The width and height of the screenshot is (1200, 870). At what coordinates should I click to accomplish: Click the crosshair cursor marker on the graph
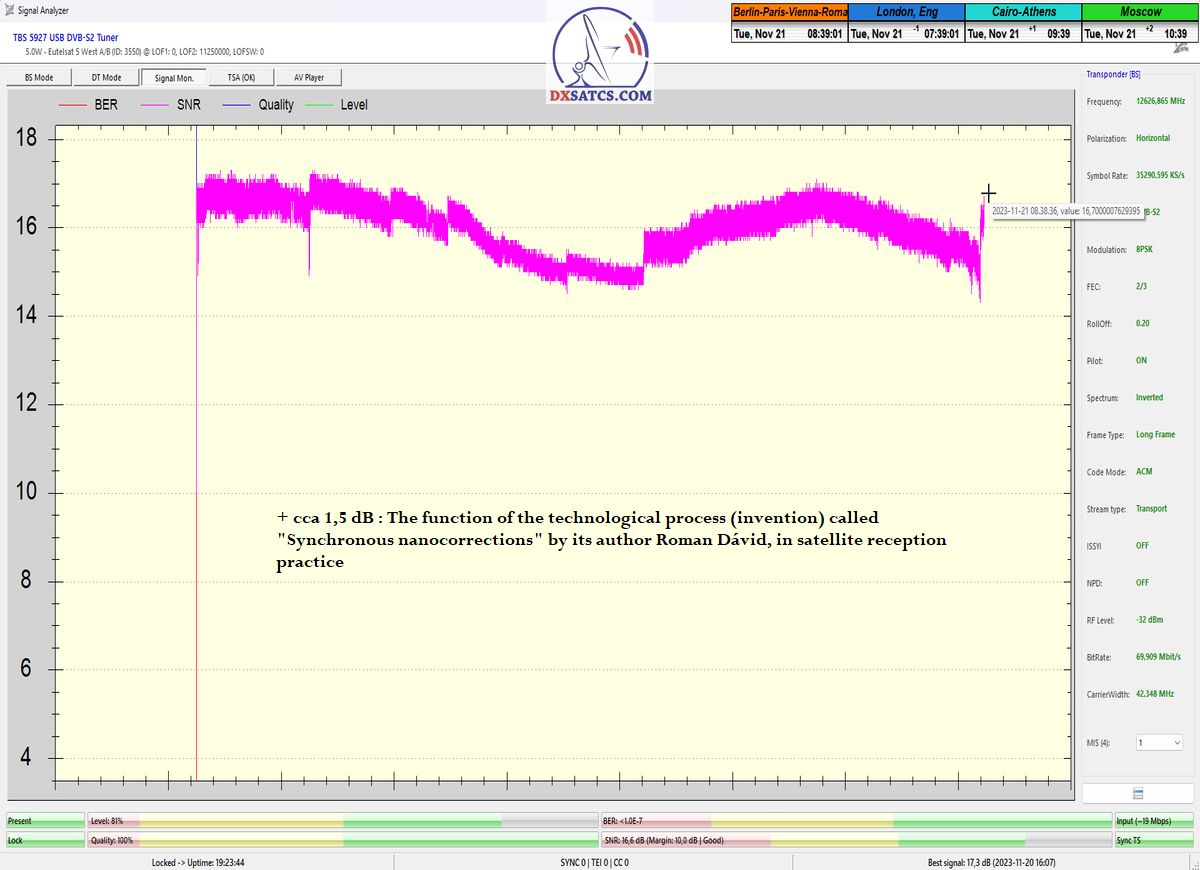[988, 193]
